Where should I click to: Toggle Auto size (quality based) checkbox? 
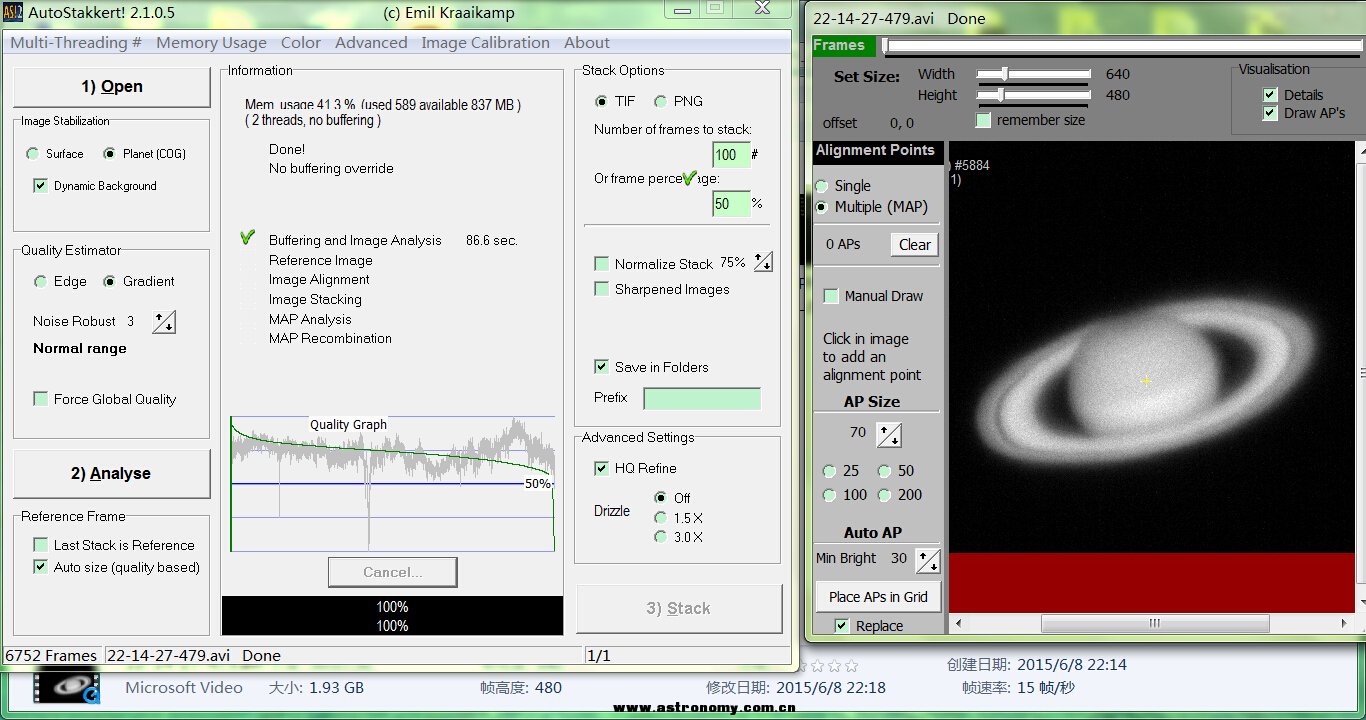coord(41,567)
